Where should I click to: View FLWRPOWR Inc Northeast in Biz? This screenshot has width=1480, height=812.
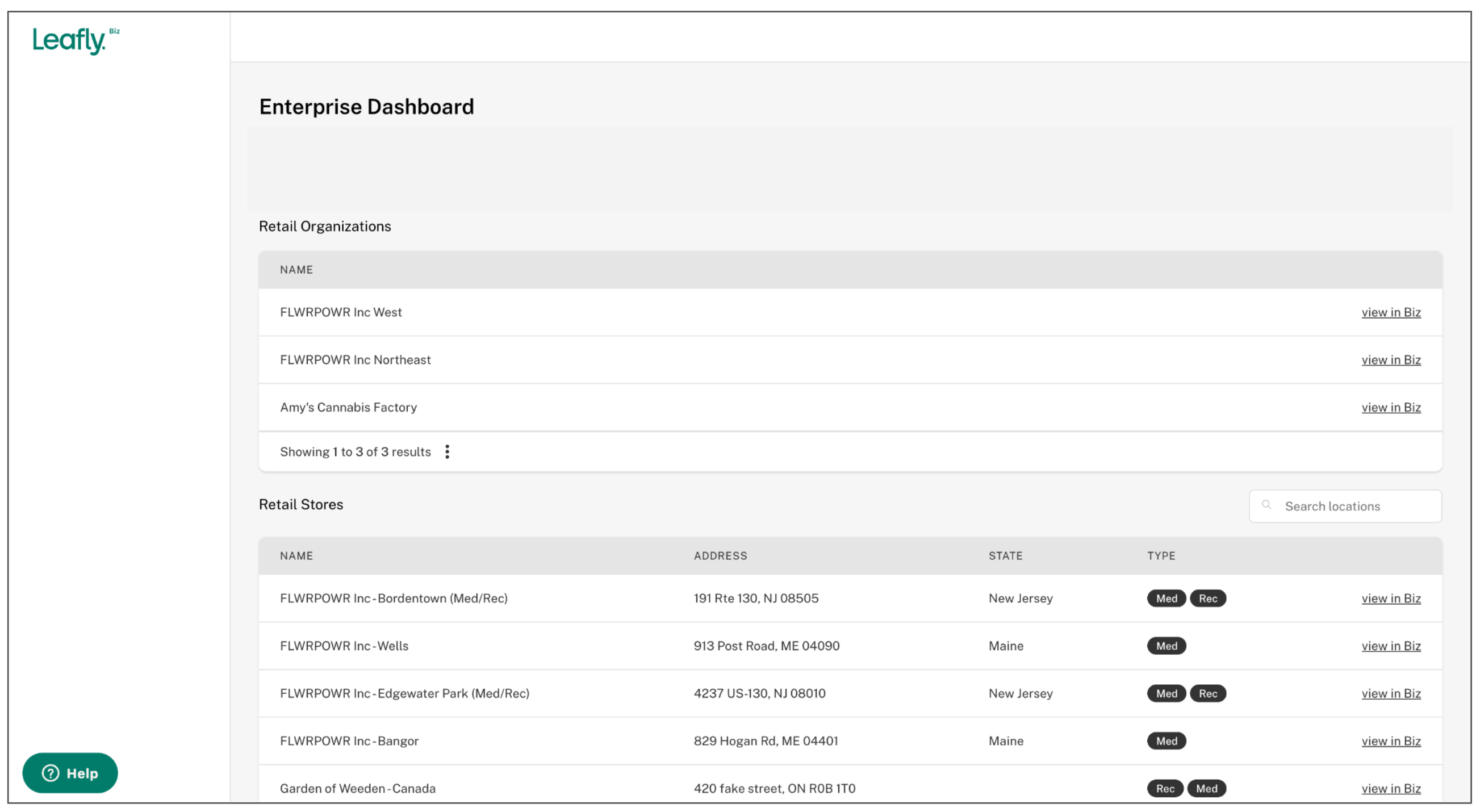(x=1390, y=360)
